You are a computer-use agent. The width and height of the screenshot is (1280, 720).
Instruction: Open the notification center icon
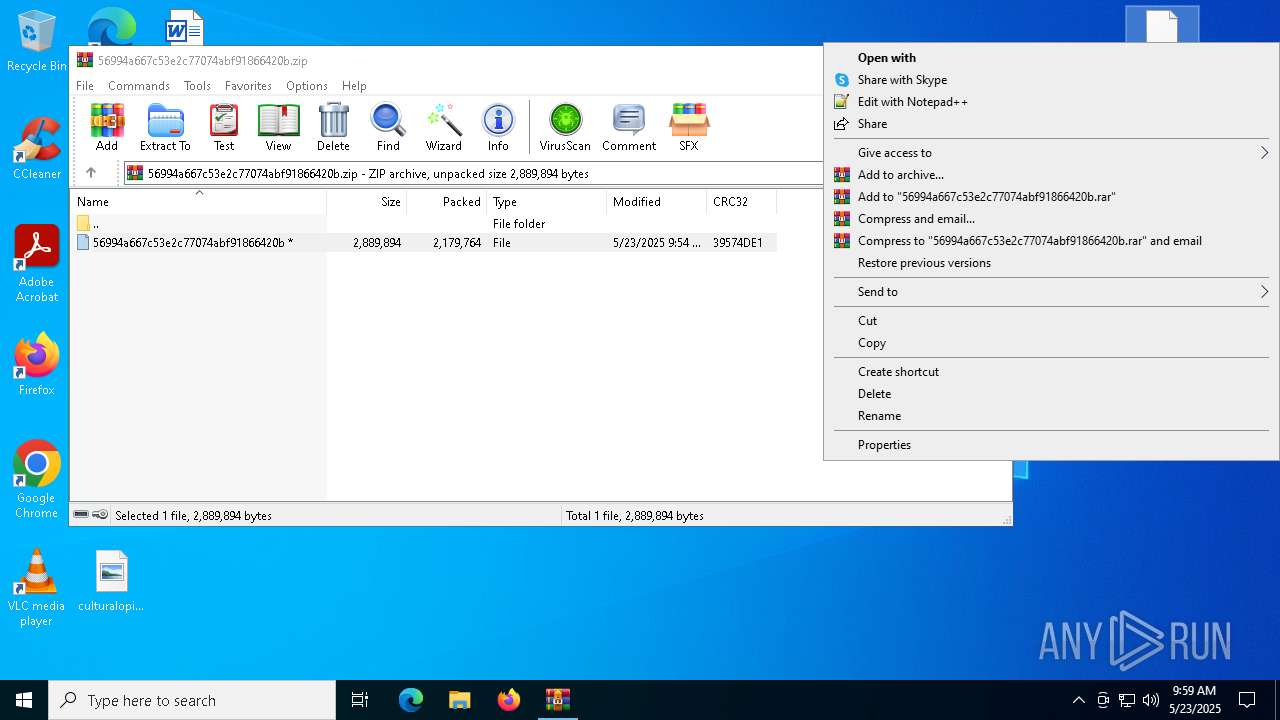point(1247,700)
